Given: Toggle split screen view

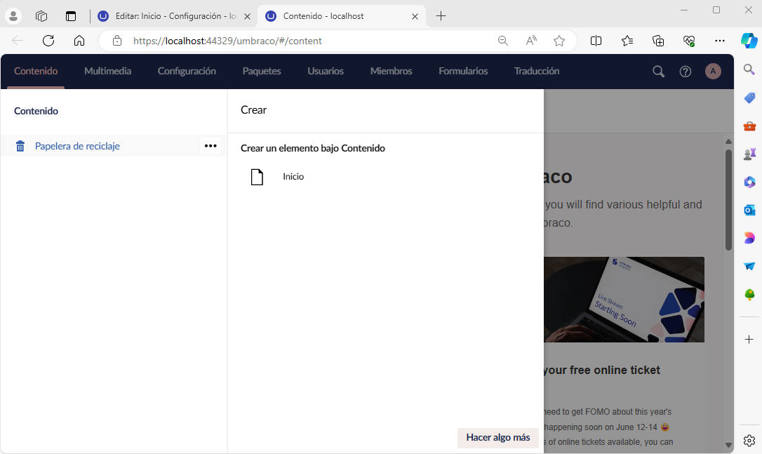Looking at the screenshot, I should pyautogui.click(x=596, y=41).
